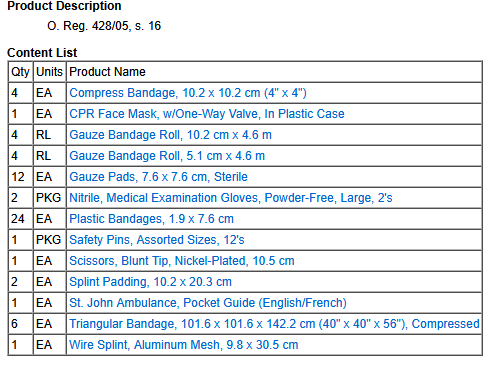Open Splint Padding product link
Viewport: 495px width, 369px height.
pyautogui.click(x=150, y=282)
